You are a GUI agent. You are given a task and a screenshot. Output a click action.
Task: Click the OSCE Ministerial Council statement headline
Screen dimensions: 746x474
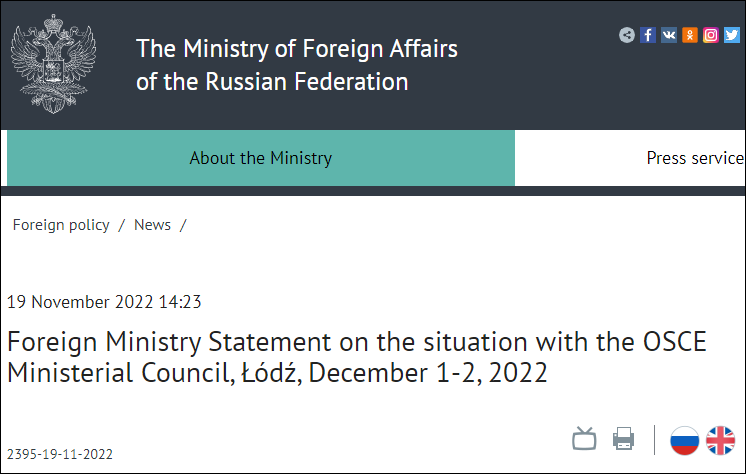[356, 357]
